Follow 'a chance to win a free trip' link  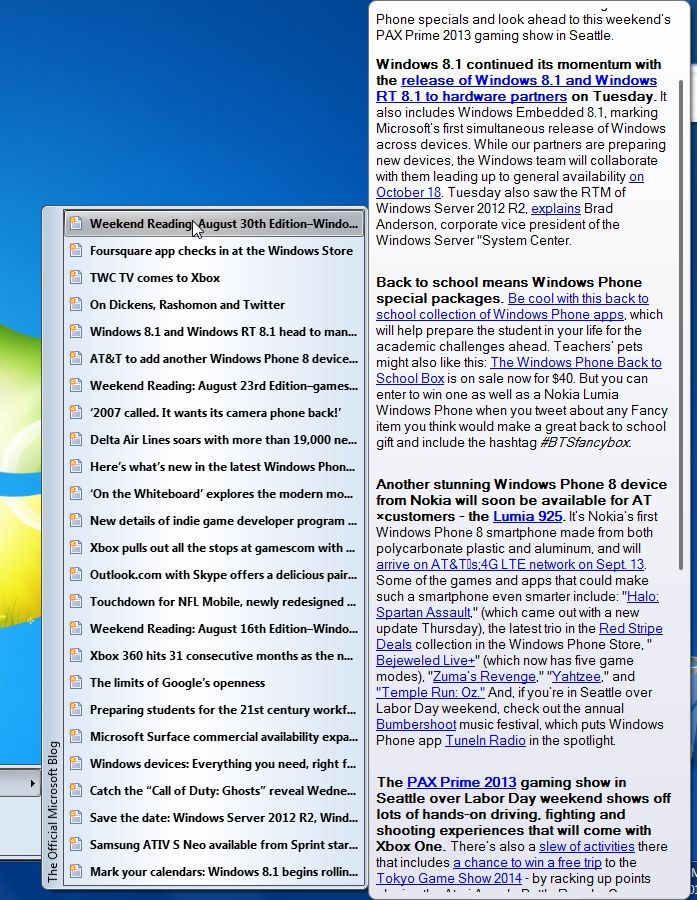527,863
